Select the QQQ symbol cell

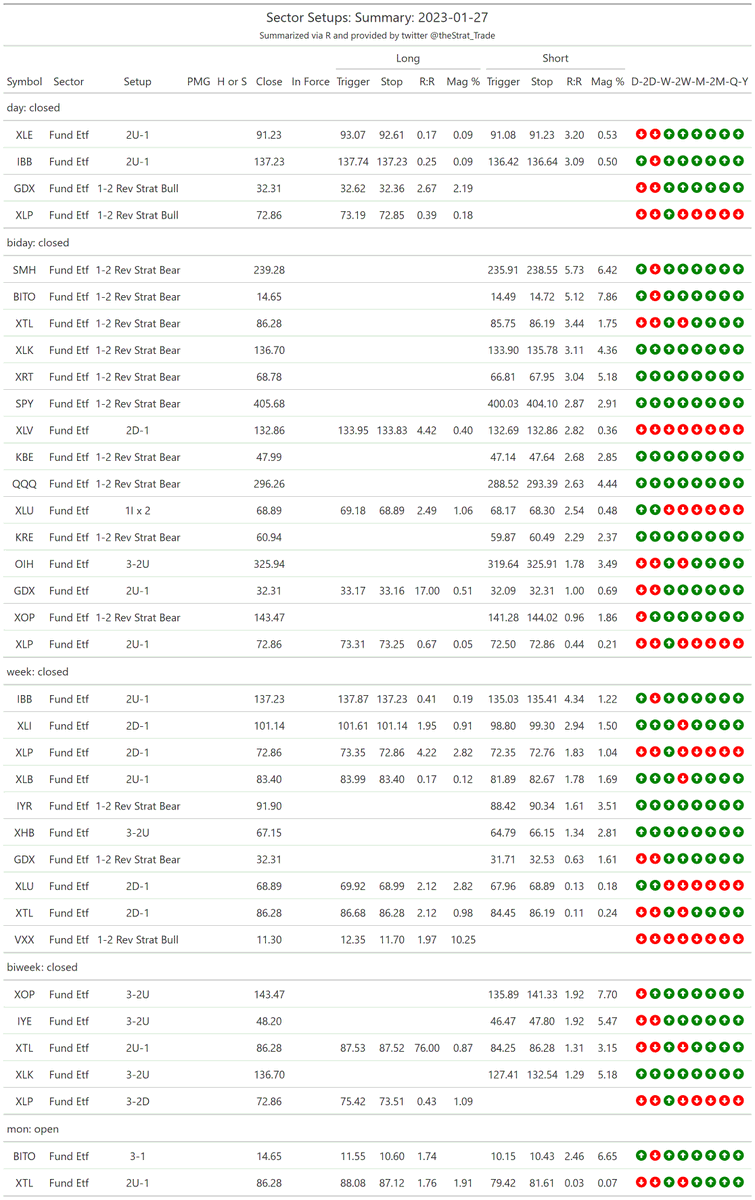(24, 484)
